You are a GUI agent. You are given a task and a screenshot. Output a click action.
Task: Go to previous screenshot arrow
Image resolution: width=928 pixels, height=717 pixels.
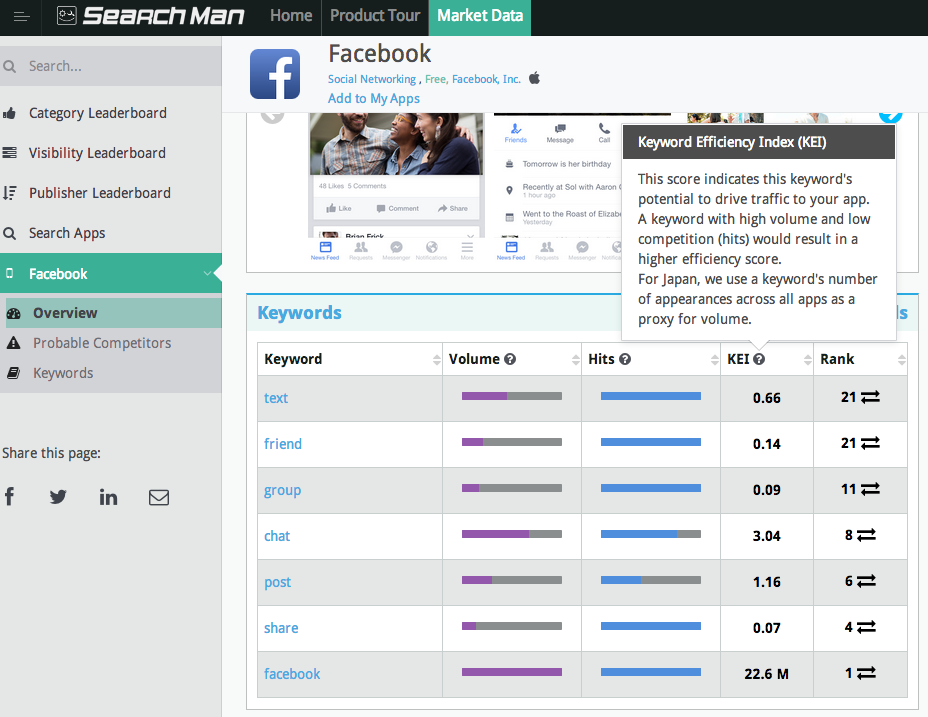point(273,115)
